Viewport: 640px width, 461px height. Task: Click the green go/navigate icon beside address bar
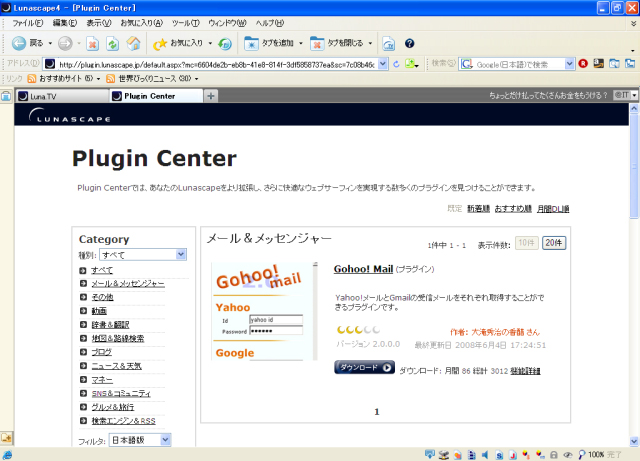tap(410, 64)
